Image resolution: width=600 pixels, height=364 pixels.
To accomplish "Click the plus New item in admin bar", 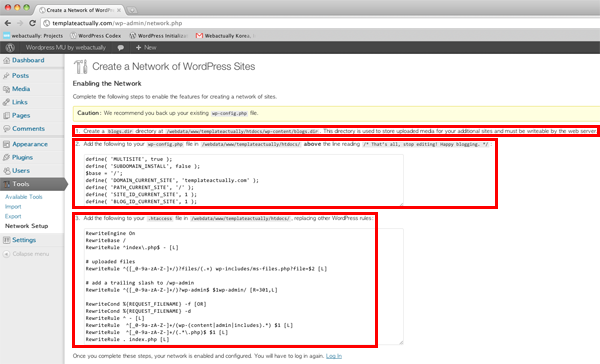I will pos(146,47).
